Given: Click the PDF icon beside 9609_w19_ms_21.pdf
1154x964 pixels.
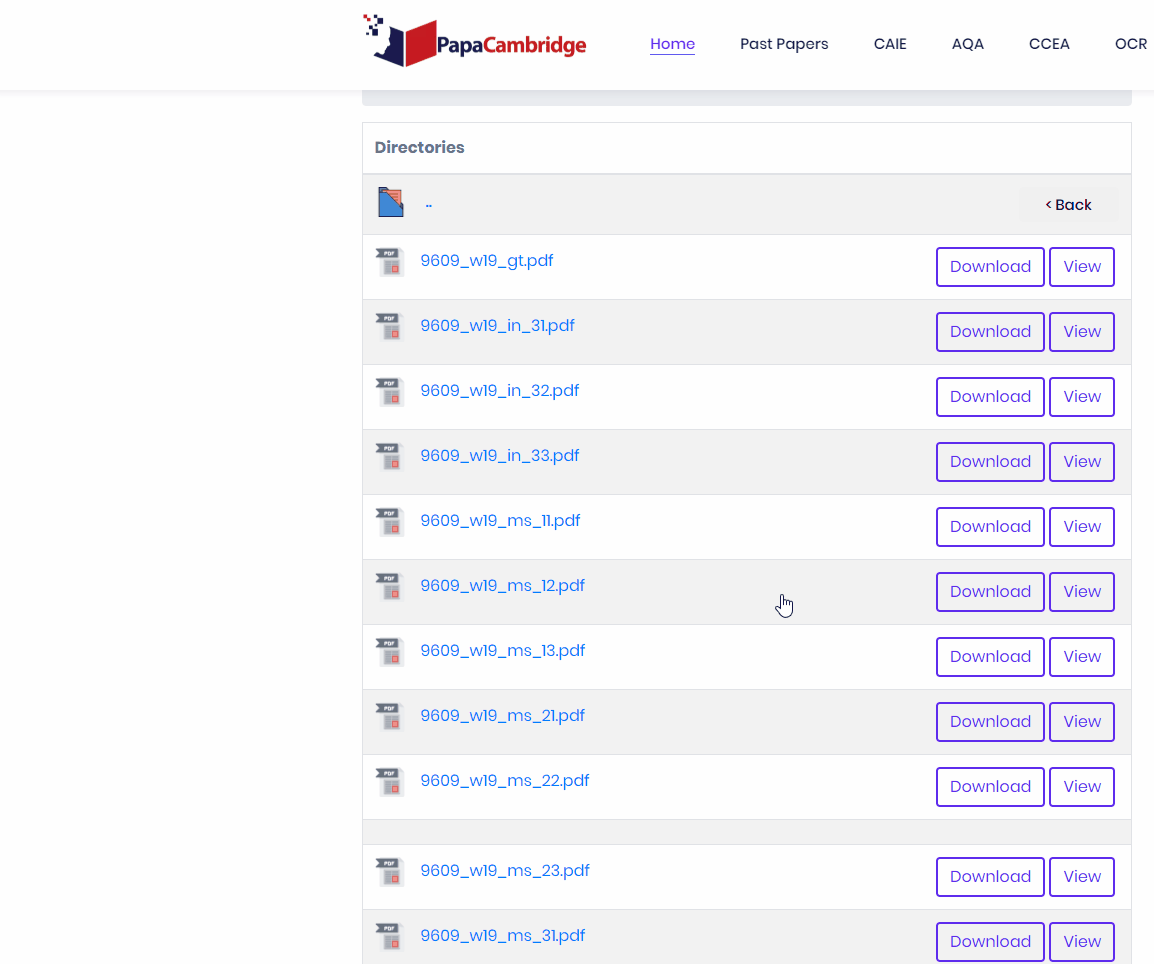Looking at the screenshot, I should [389, 717].
